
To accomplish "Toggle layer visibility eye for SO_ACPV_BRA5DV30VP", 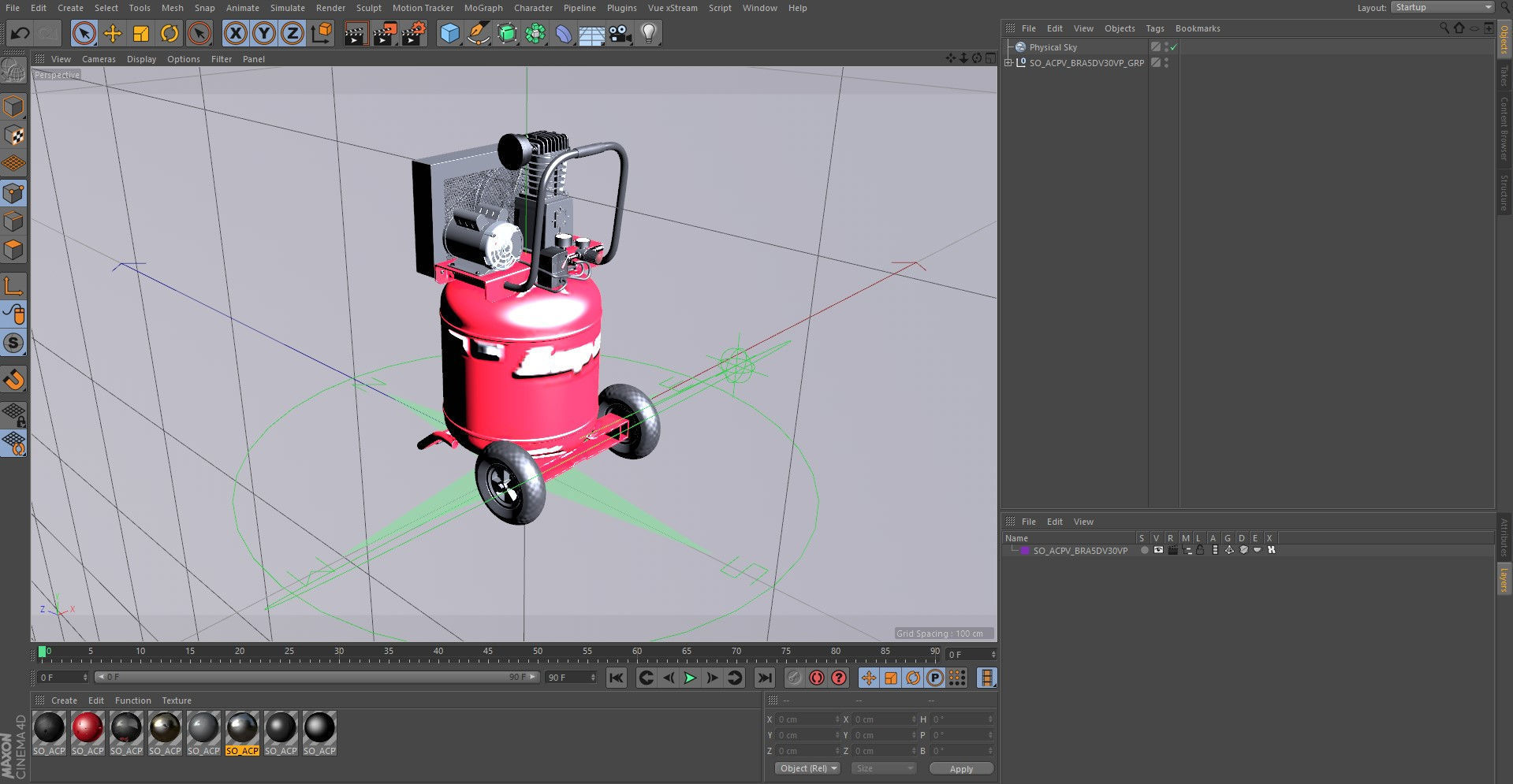I will pos(1157,550).
